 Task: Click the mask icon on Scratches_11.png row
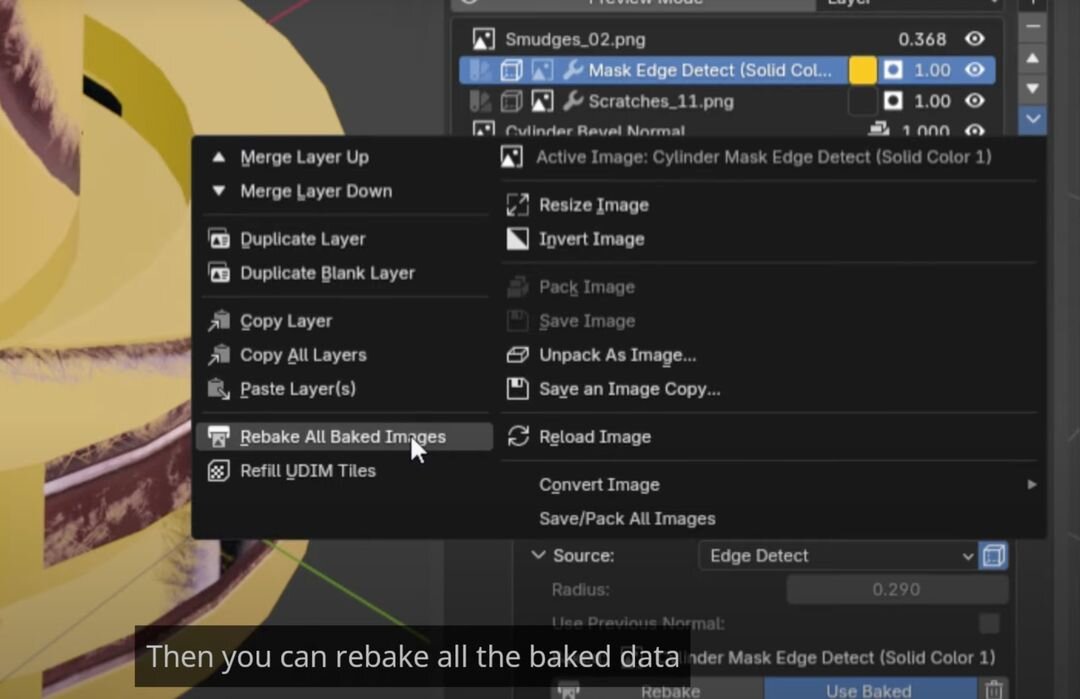(893, 101)
